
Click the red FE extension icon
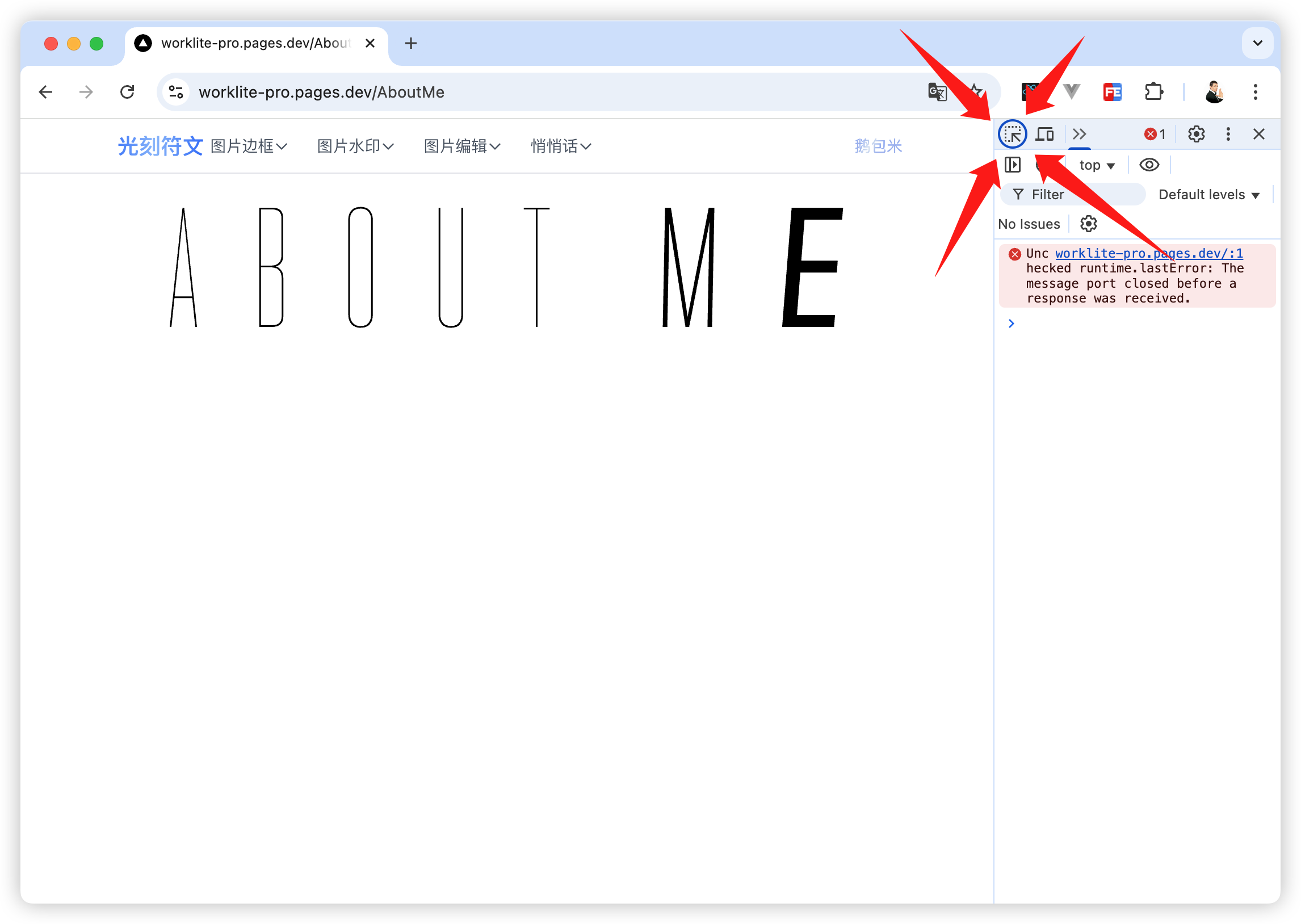(x=1111, y=91)
